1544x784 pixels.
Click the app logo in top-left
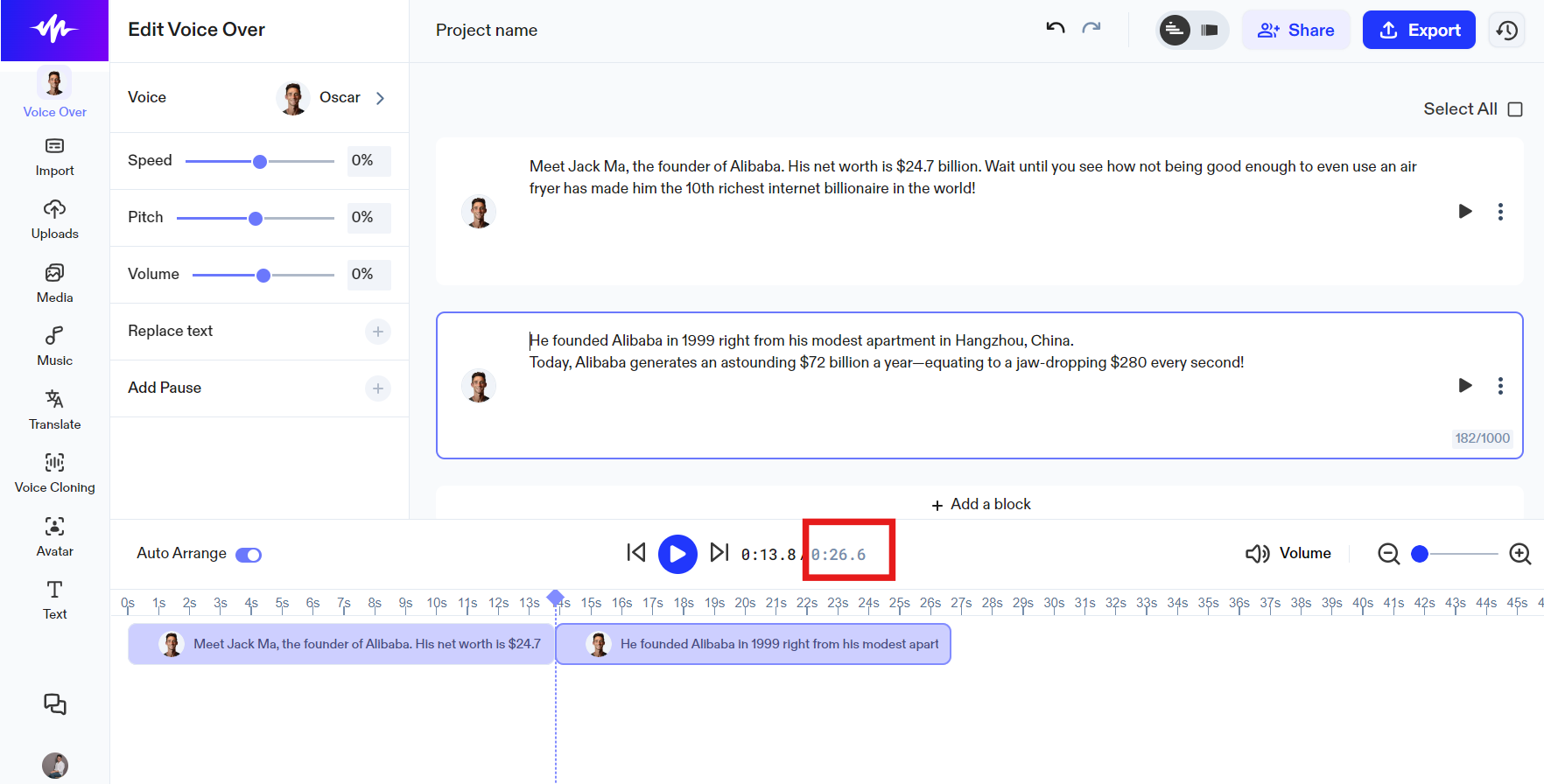(x=54, y=31)
